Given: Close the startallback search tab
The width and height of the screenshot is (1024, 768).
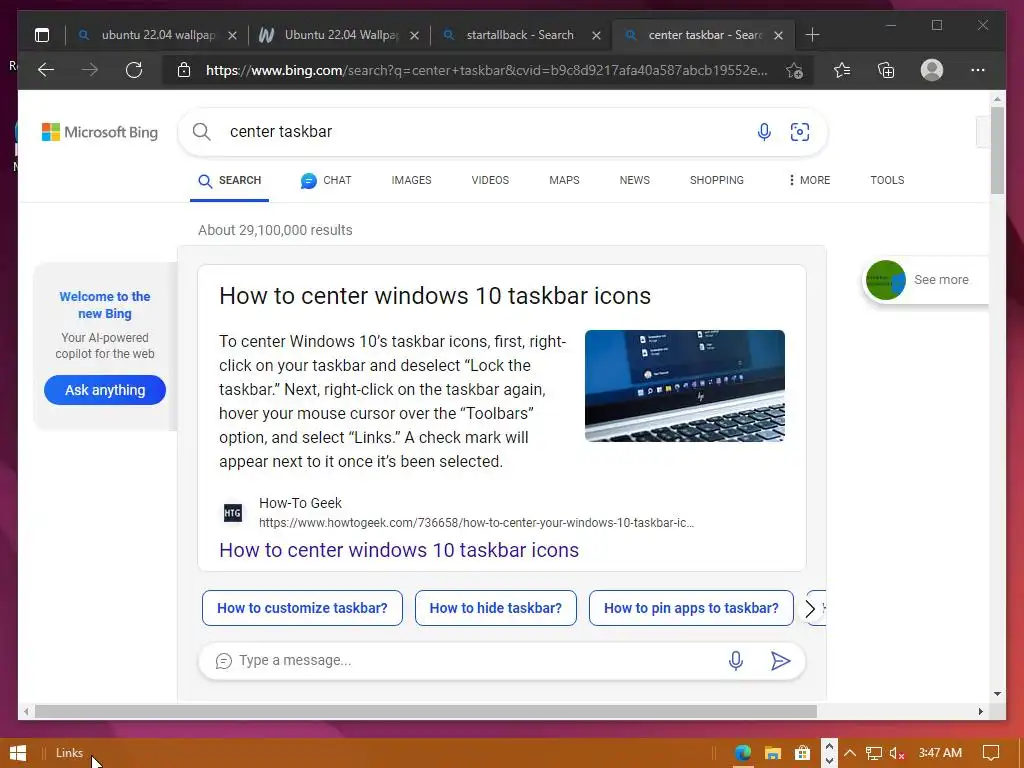Looking at the screenshot, I should pos(596,35).
